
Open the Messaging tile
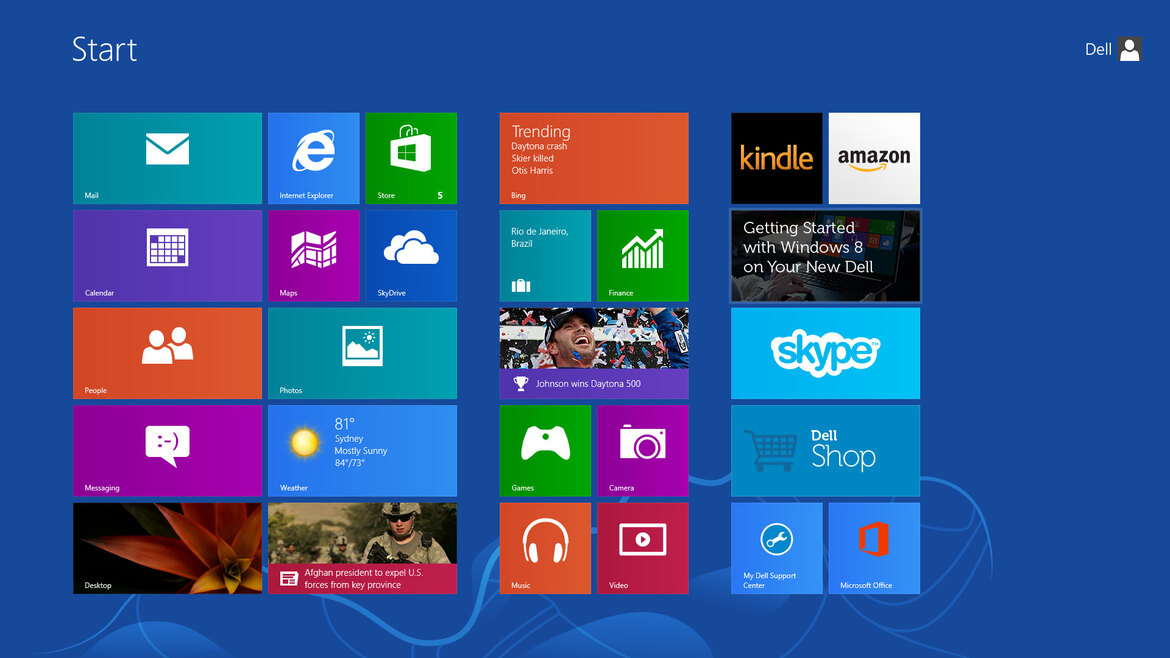pos(167,451)
